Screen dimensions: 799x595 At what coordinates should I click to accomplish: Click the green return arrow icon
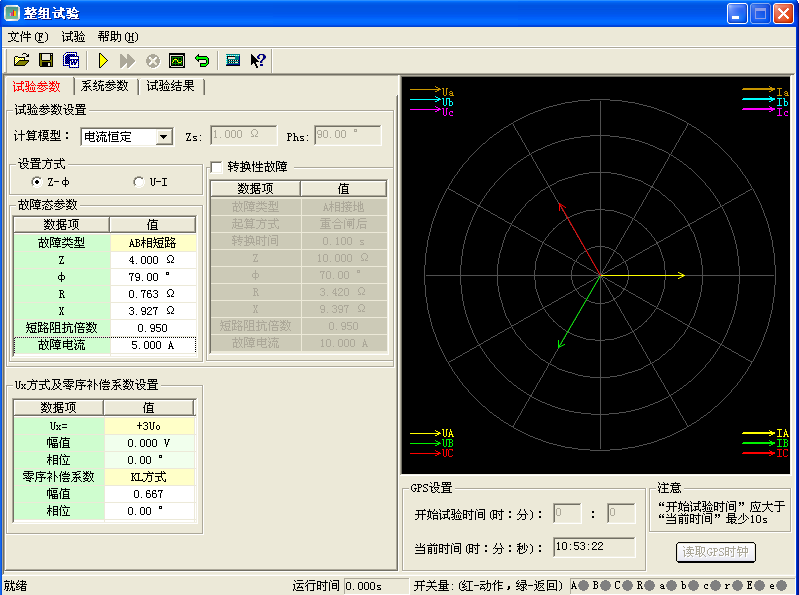point(201,61)
